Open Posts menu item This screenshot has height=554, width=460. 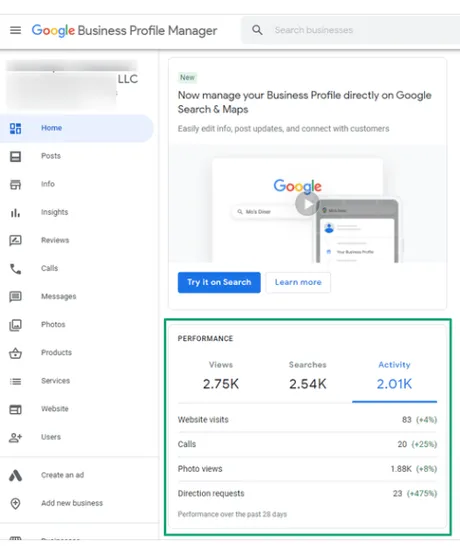click(x=51, y=156)
